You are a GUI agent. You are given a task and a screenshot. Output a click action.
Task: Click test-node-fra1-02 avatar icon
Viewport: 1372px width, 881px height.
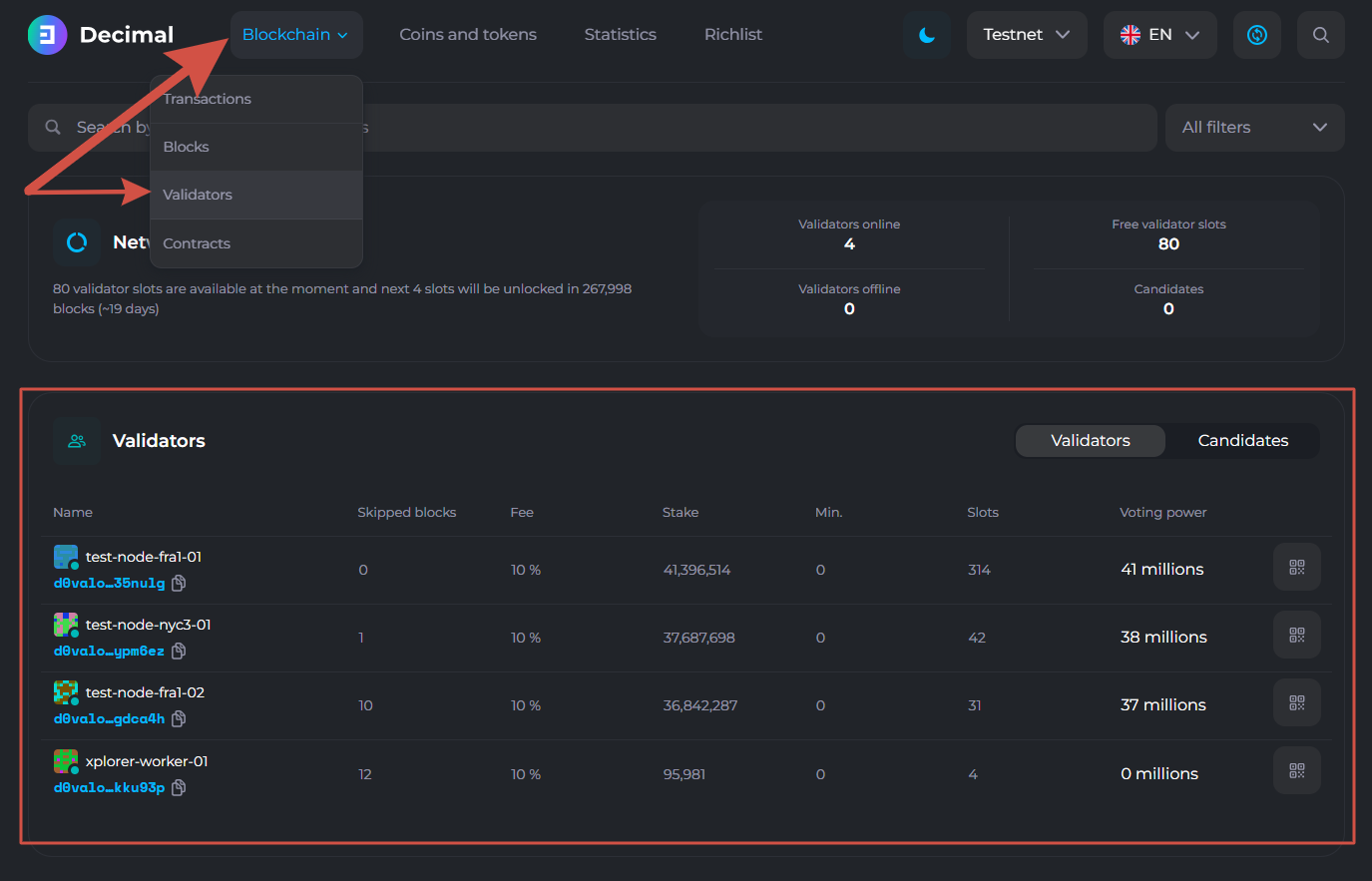pos(66,693)
